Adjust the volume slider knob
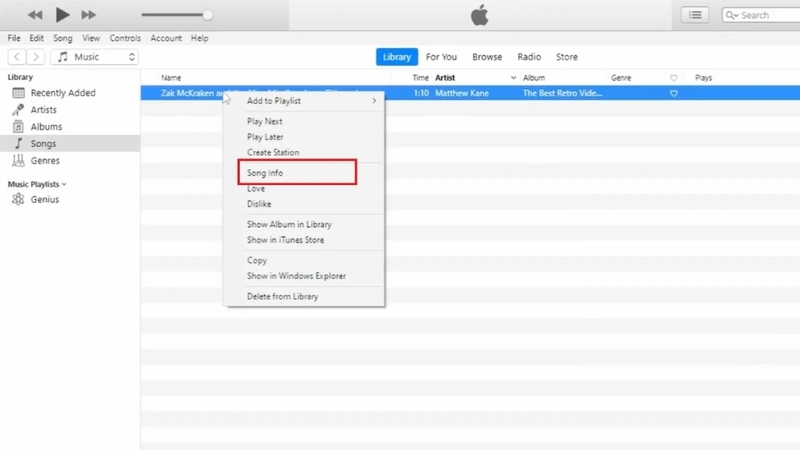Screen dimensions: 800x450 [207, 15]
